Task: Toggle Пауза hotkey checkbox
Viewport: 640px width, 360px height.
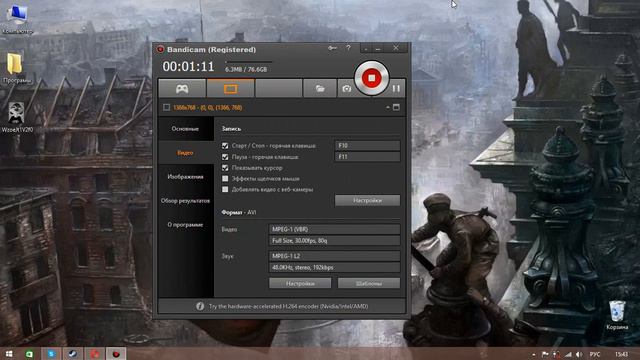Action: (x=225, y=157)
